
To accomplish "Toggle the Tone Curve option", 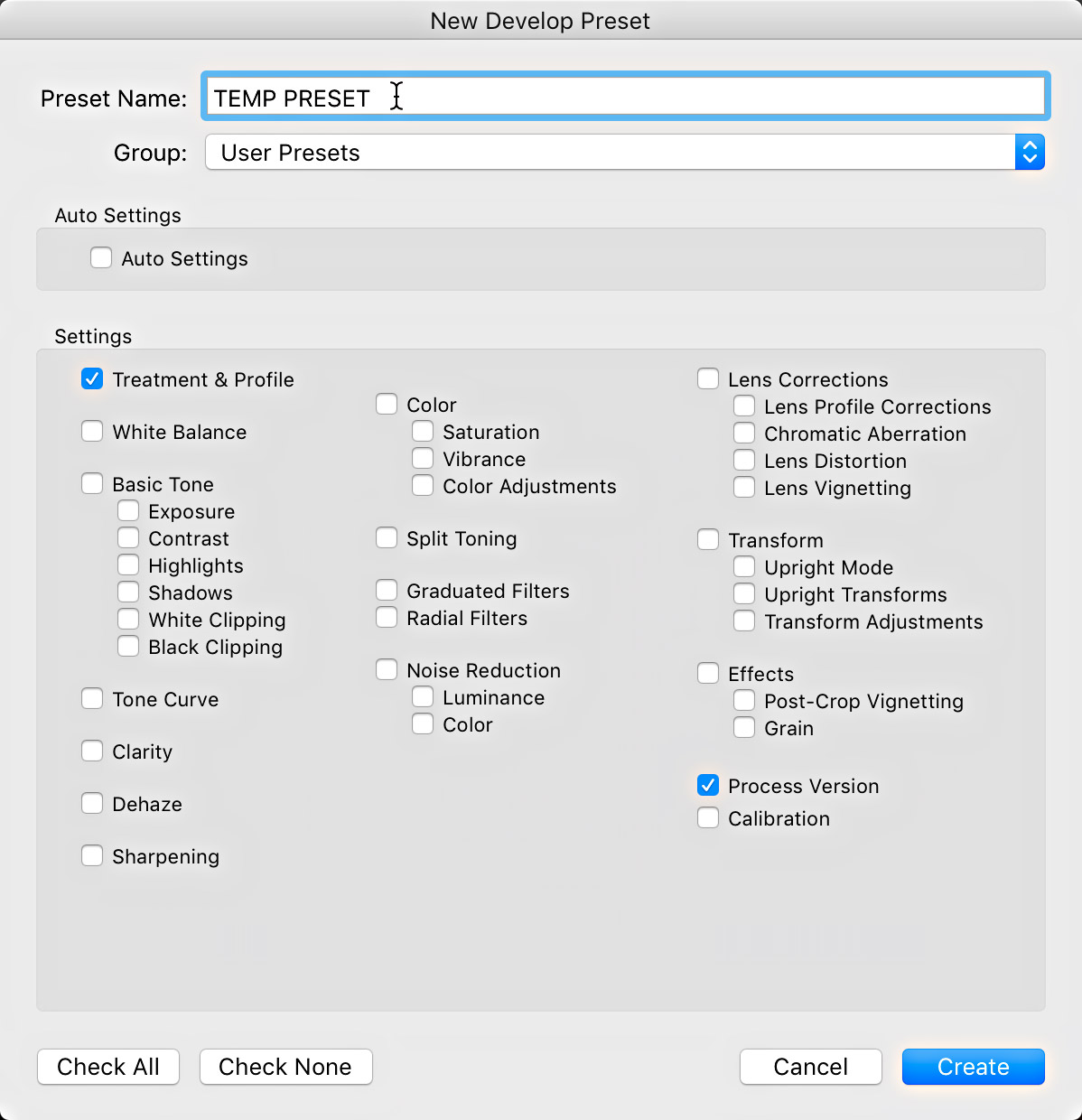I will (x=92, y=698).
